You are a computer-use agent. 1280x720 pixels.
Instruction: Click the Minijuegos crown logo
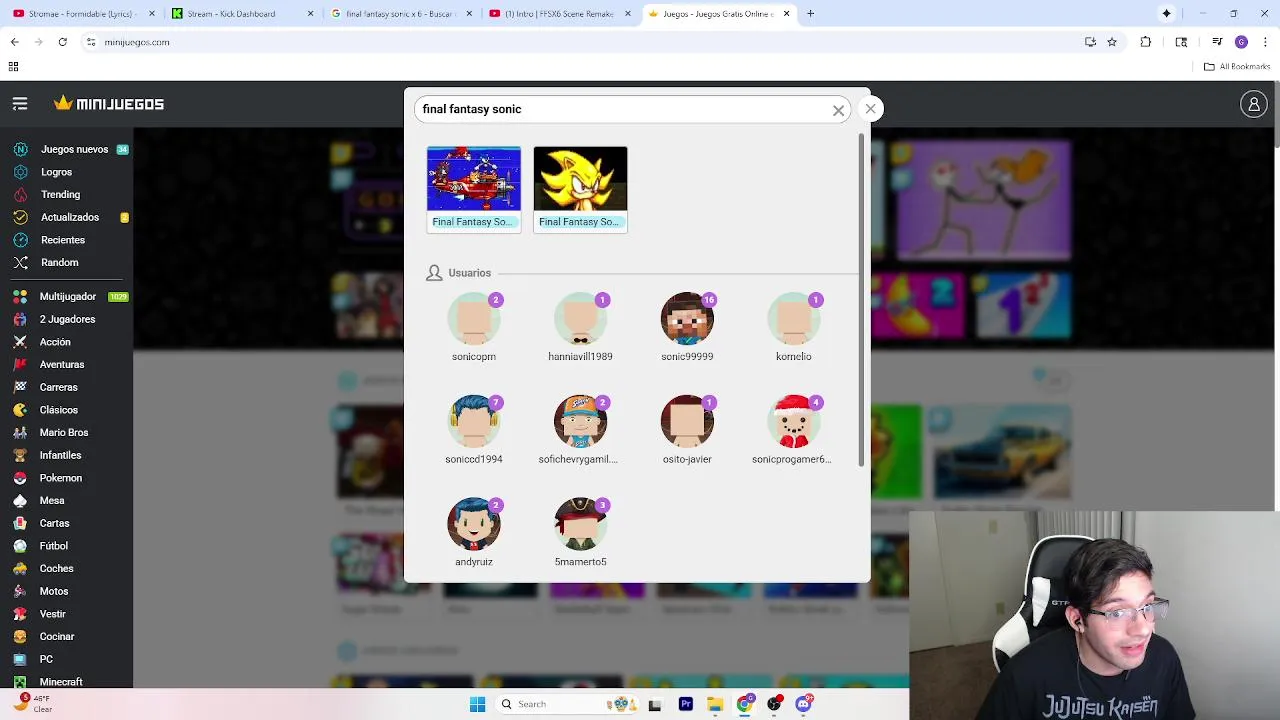(x=109, y=103)
